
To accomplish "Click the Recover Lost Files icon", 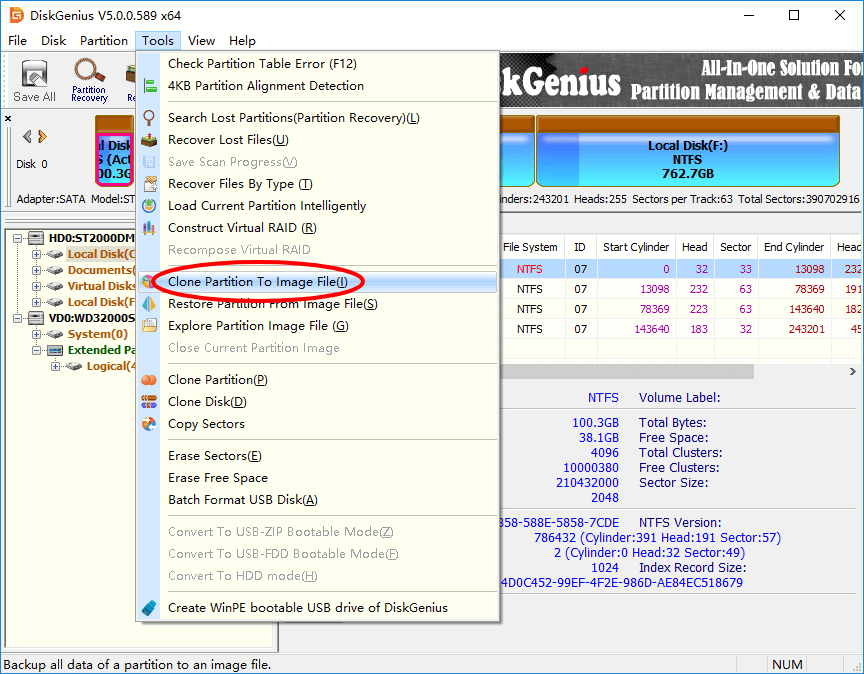I will pos(149,140).
